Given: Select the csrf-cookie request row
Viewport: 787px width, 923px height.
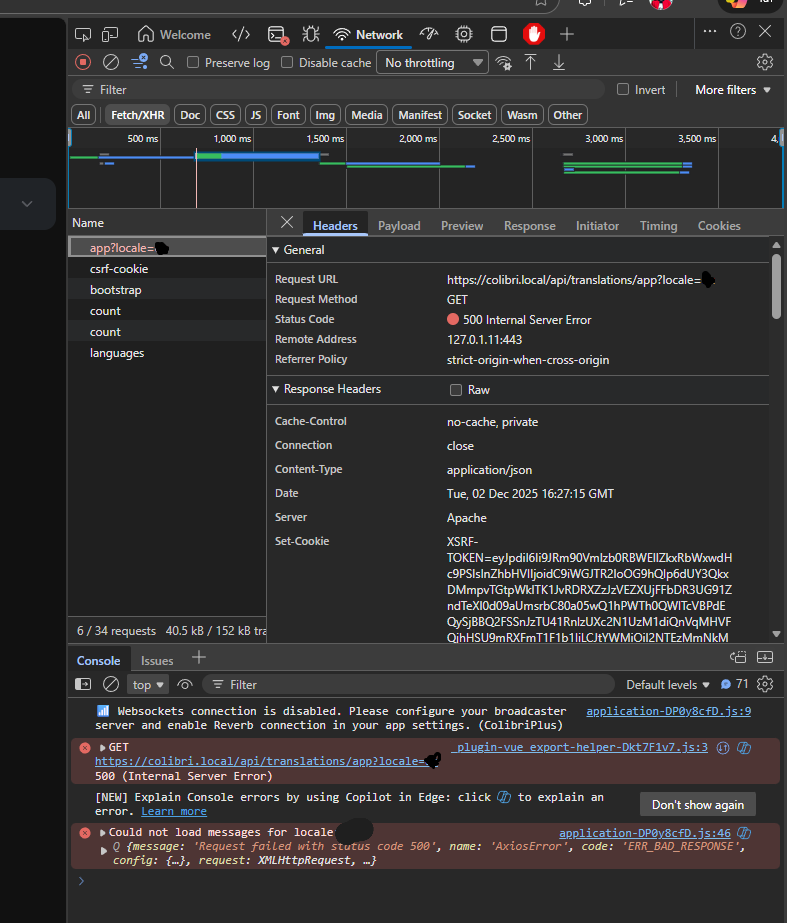Looking at the screenshot, I should pos(119,269).
